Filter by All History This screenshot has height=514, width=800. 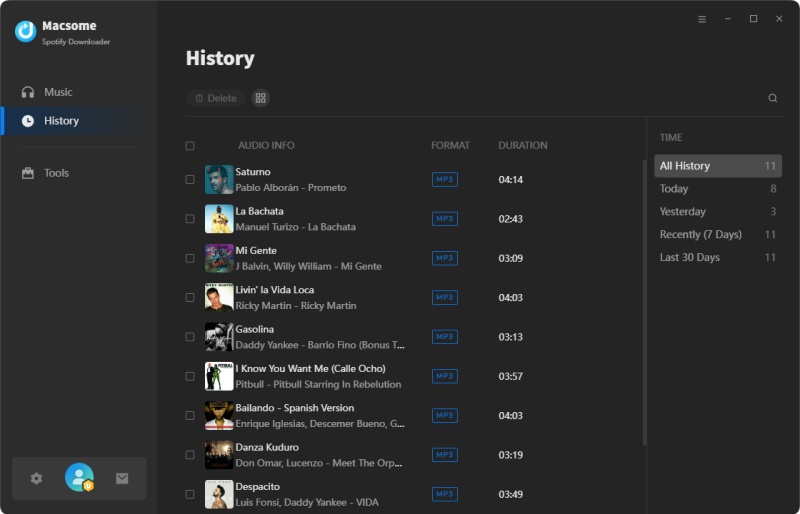coord(718,166)
